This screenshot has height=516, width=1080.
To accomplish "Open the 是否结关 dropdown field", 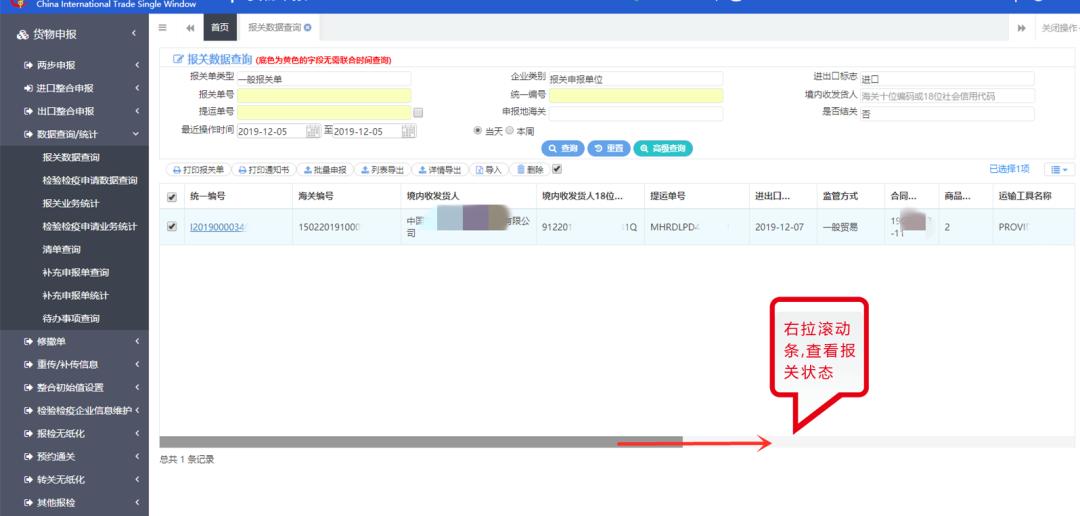I will pos(948,114).
